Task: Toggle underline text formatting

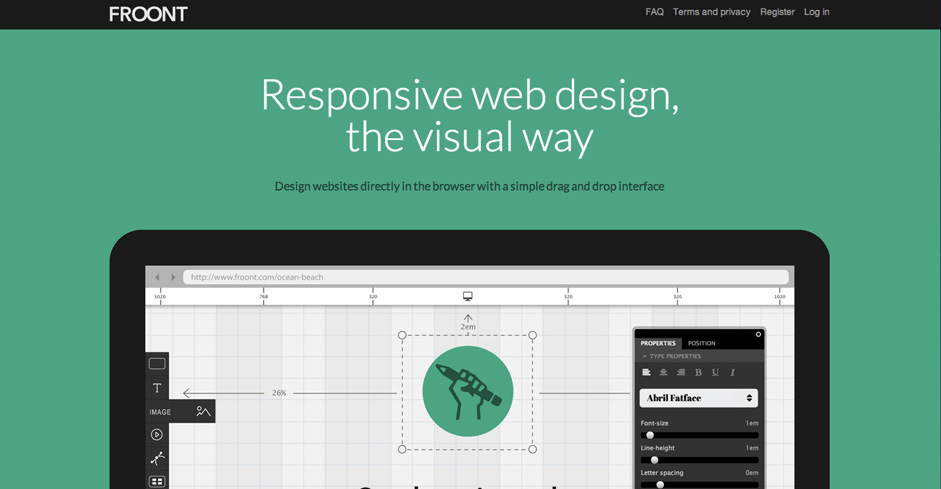Action: (x=715, y=372)
